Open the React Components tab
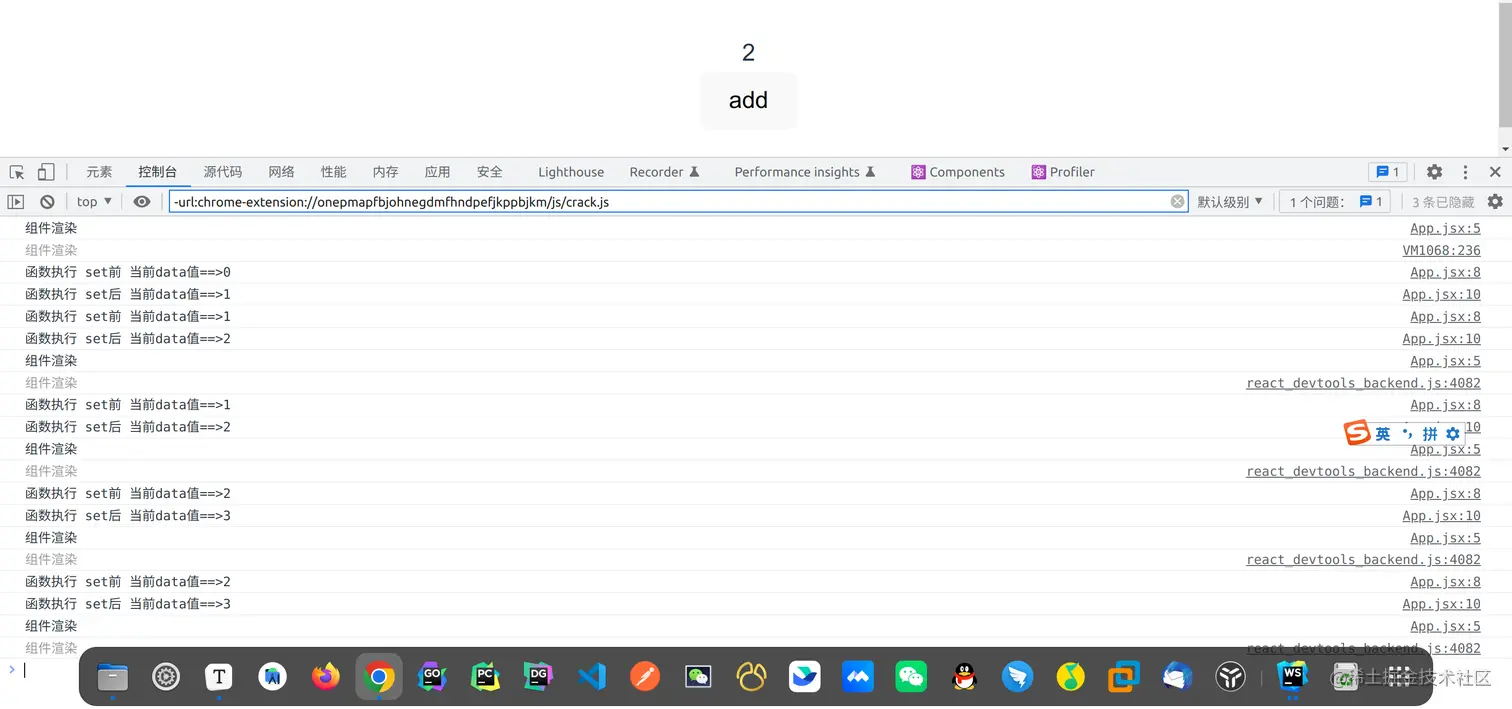This screenshot has height=709, width=1512. [958, 172]
